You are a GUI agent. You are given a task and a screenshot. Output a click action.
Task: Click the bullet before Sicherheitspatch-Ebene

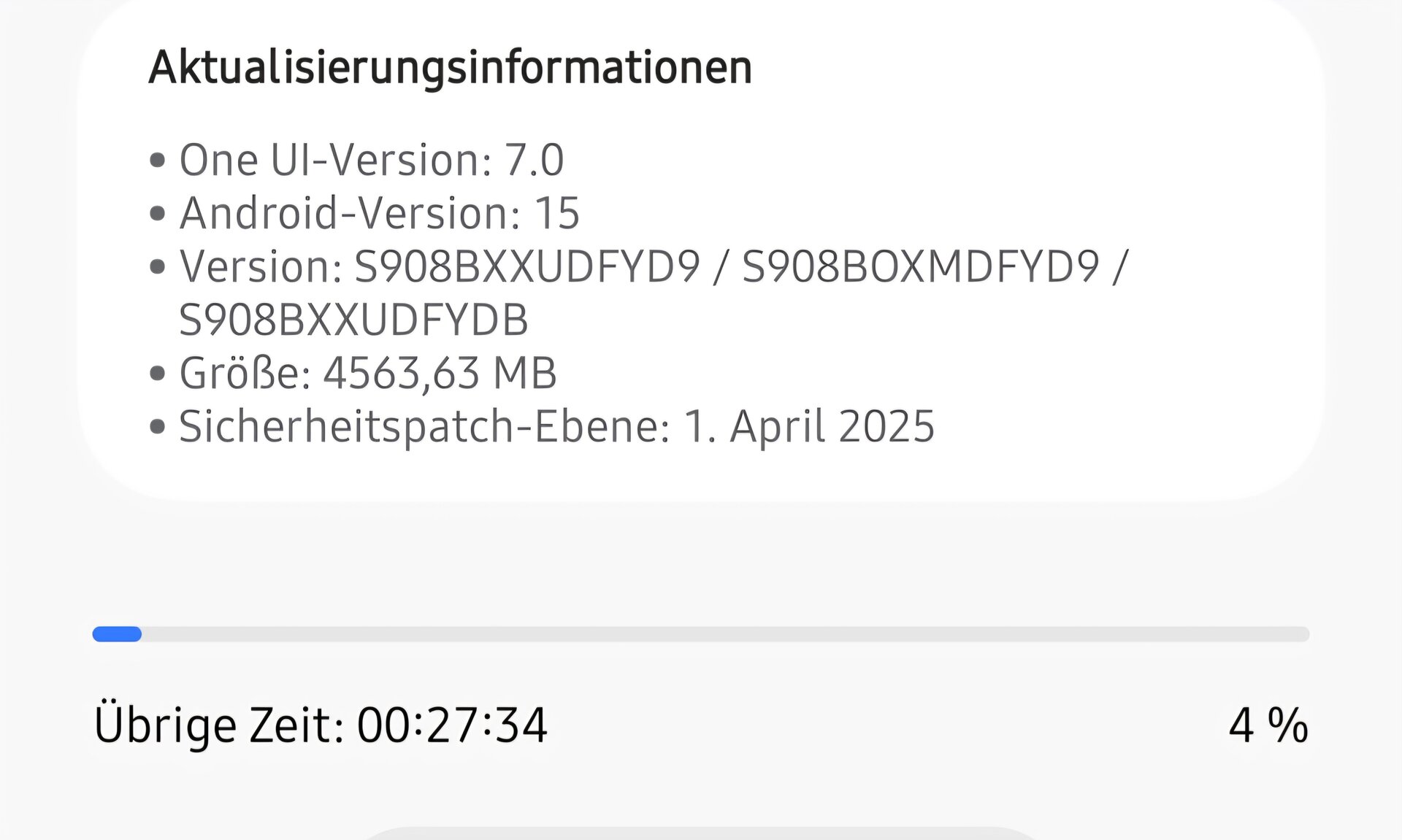(x=157, y=426)
